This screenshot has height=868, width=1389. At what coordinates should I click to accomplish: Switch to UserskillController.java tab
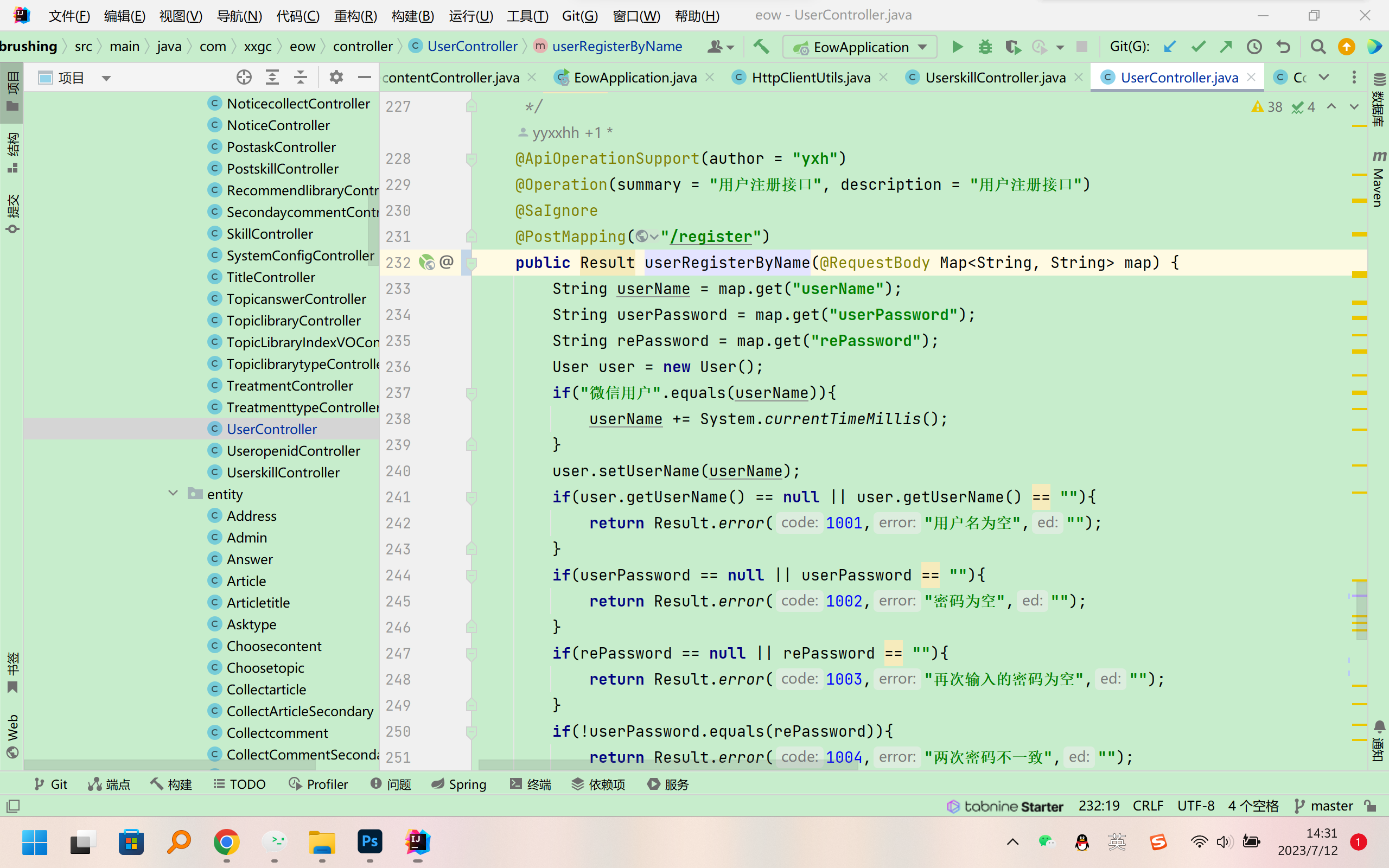pyautogui.click(x=995, y=78)
